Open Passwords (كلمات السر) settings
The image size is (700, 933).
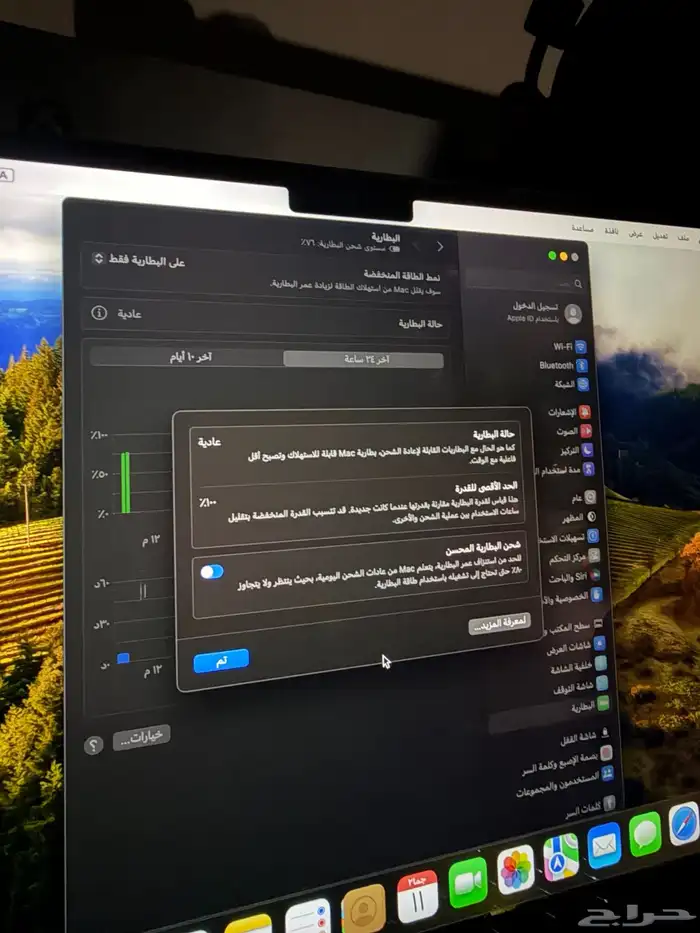(x=589, y=808)
